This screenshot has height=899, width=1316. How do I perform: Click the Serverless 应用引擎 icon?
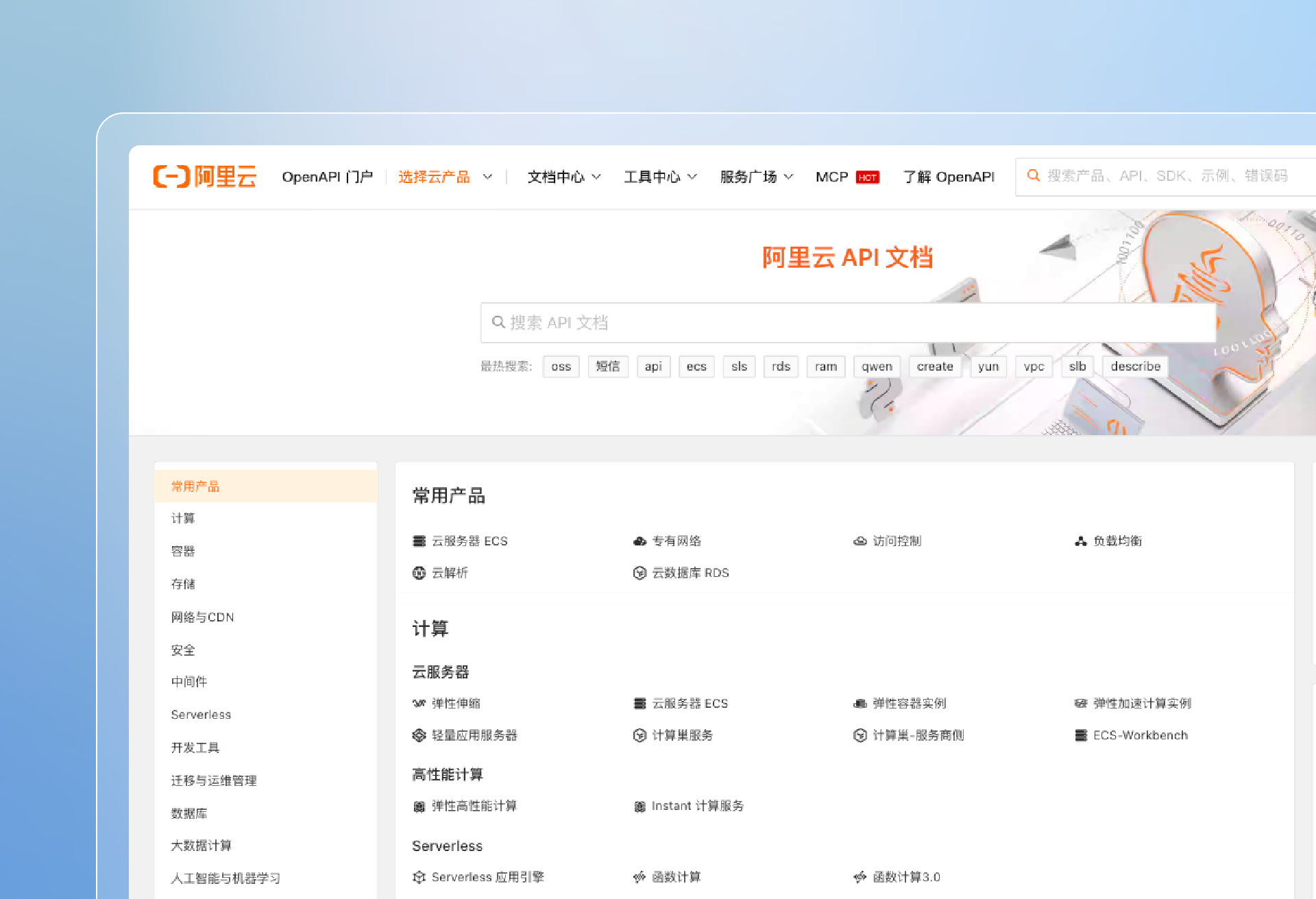(x=419, y=877)
